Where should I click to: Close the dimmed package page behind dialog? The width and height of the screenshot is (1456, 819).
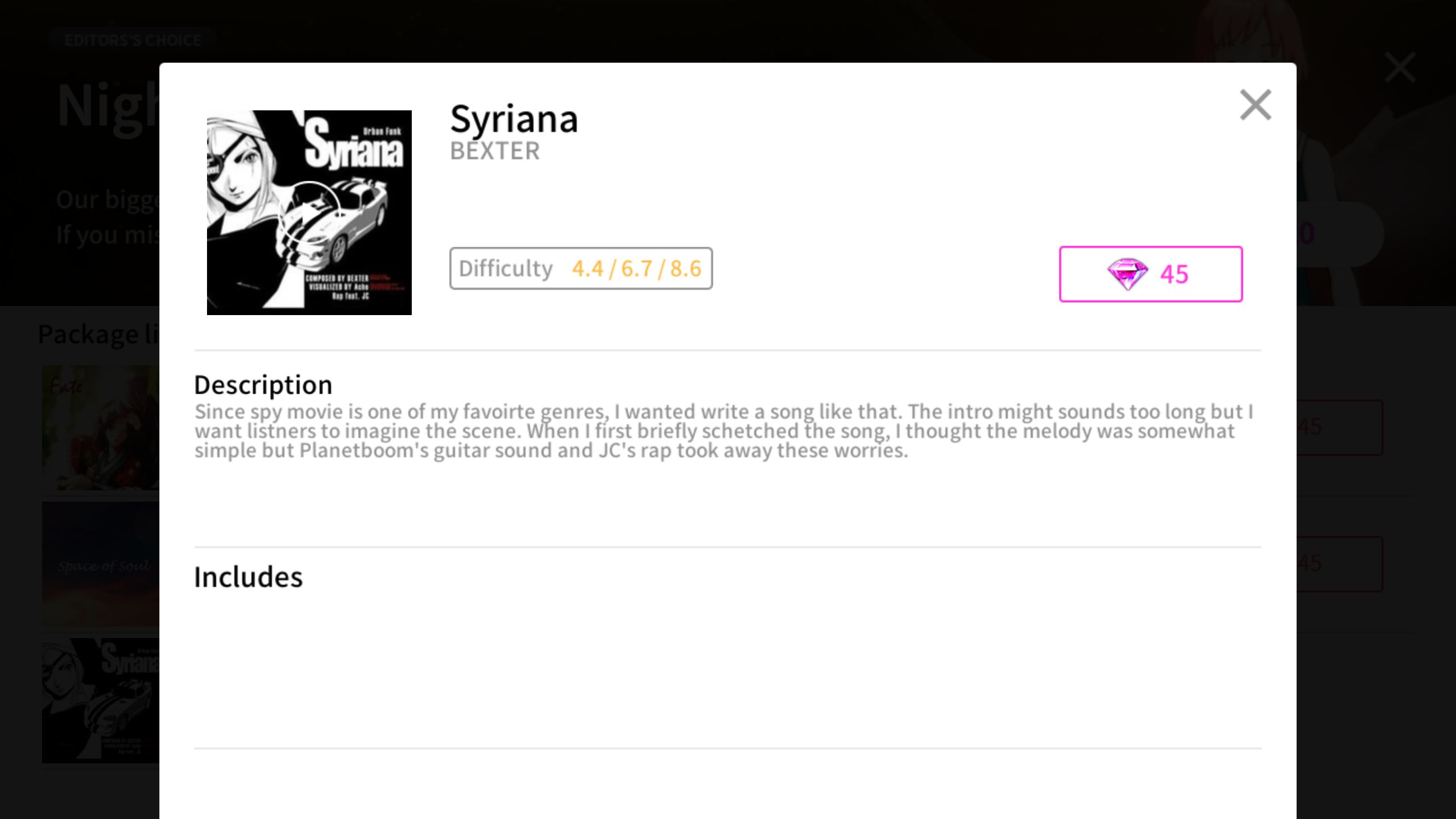(1400, 68)
